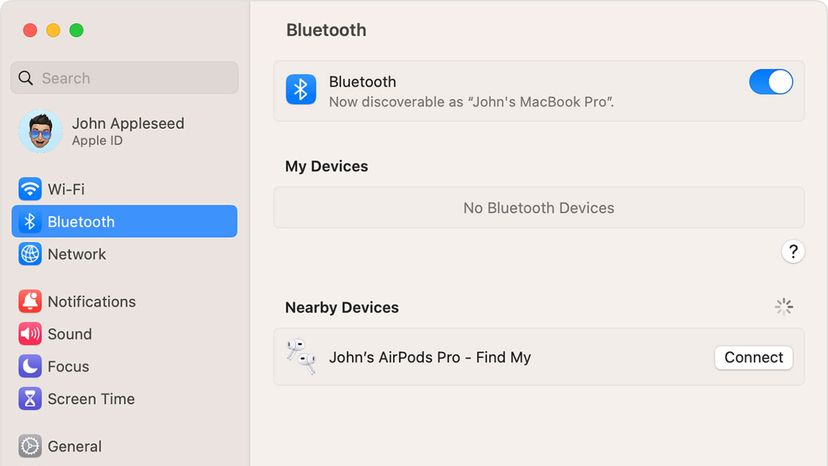The width and height of the screenshot is (828, 466).
Task: Turn off the Bluetooth toggle switch
Action: 771,82
